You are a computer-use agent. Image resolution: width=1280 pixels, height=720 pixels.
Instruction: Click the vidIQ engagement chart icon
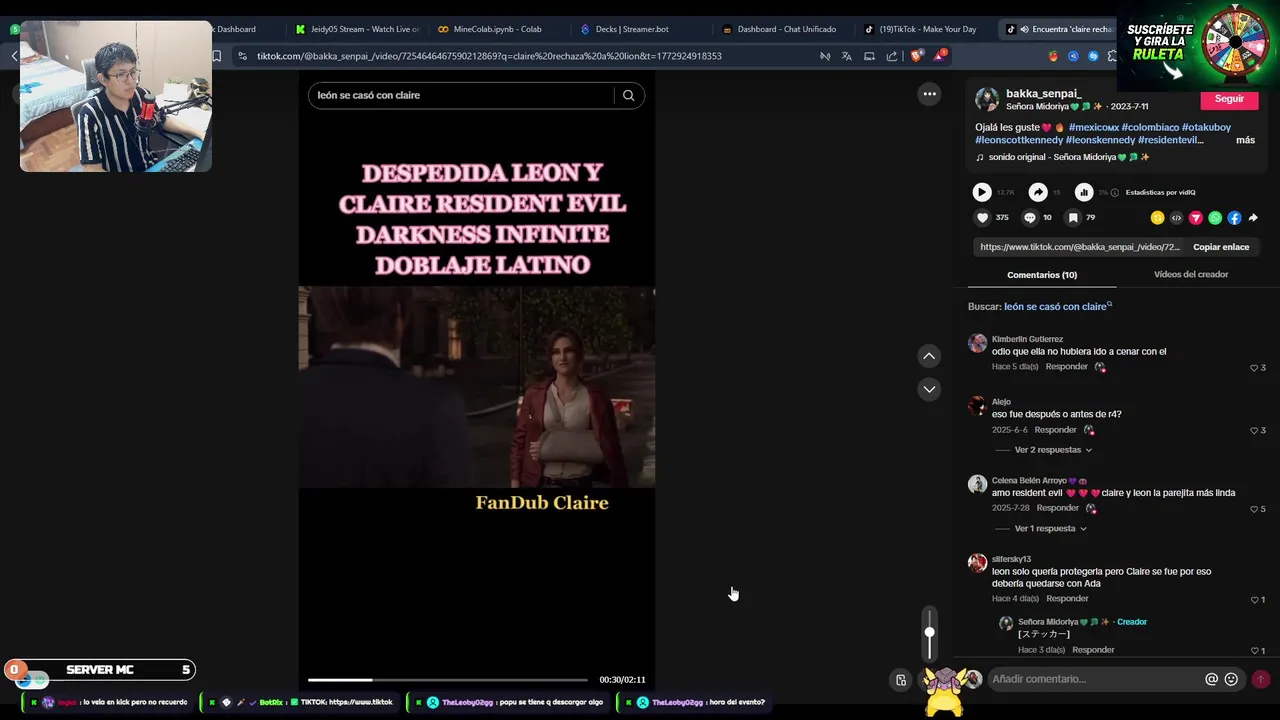1084,192
